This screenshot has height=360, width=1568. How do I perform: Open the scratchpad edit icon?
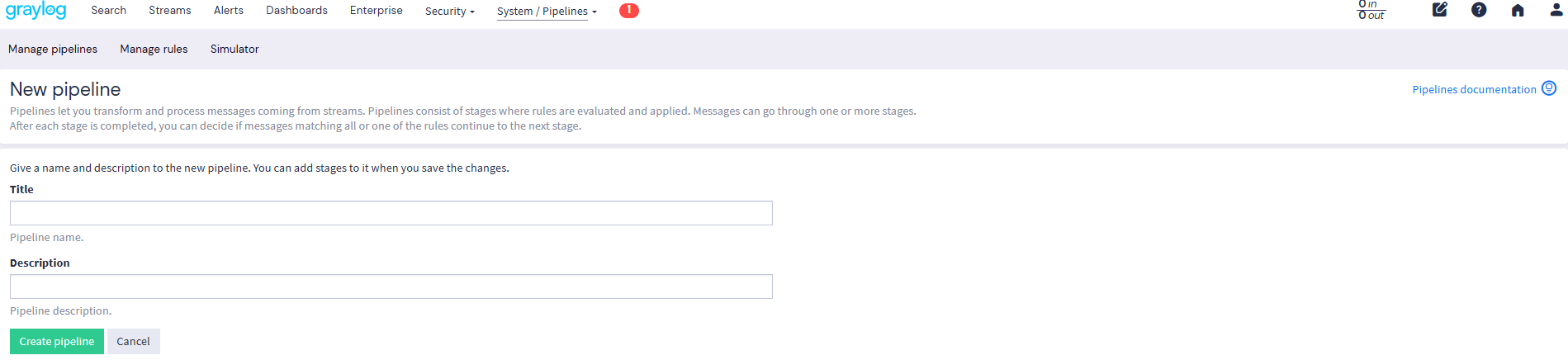(x=1440, y=10)
